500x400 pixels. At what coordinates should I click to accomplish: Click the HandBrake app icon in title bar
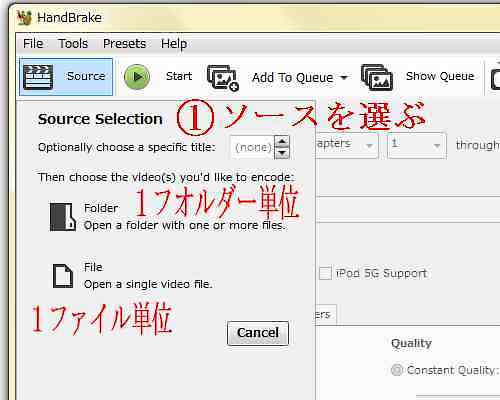click(24, 18)
